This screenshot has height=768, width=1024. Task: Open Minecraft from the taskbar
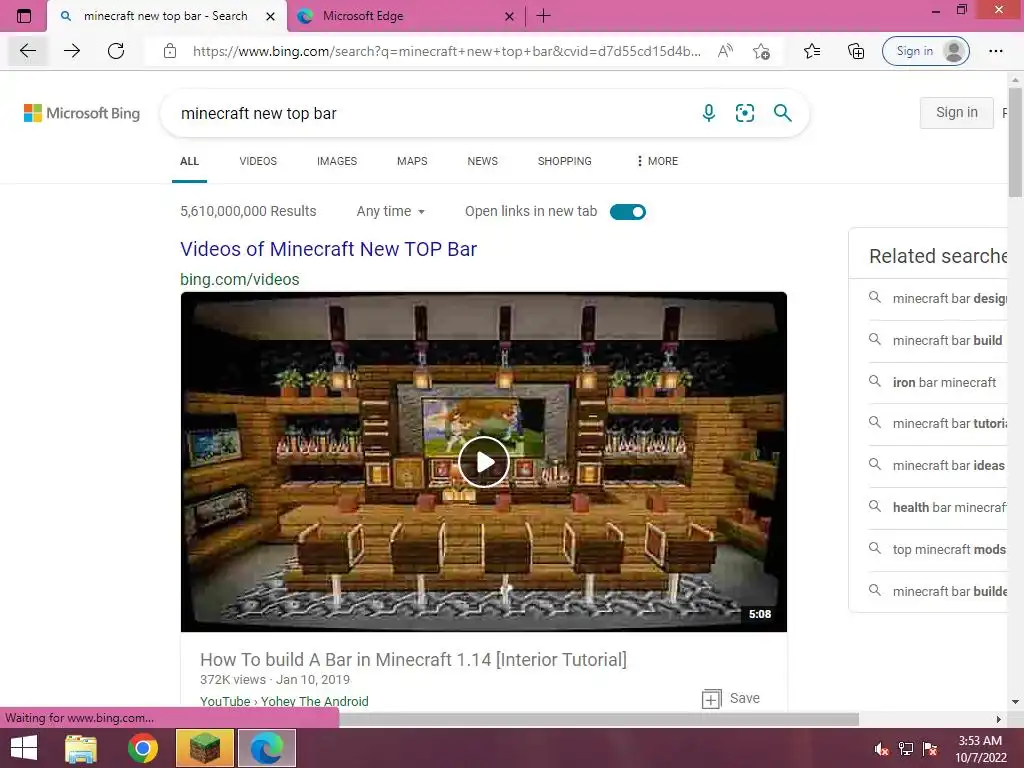205,748
